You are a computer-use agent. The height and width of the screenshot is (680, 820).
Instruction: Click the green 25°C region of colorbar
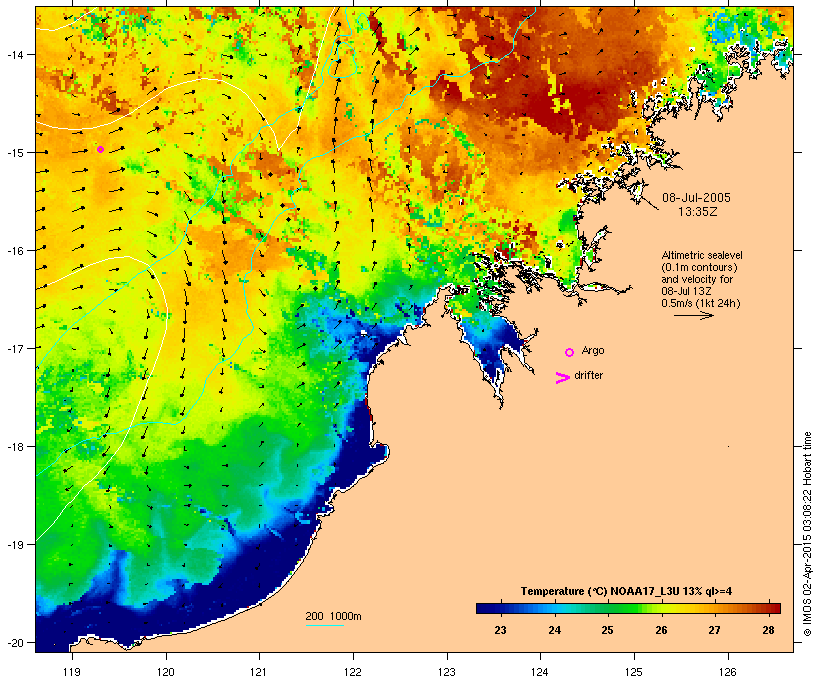coord(607,608)
